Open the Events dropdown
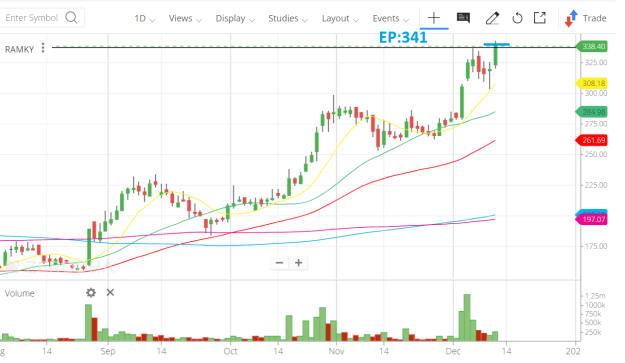The width and height of the screenshot is (625, 363). 391,18
